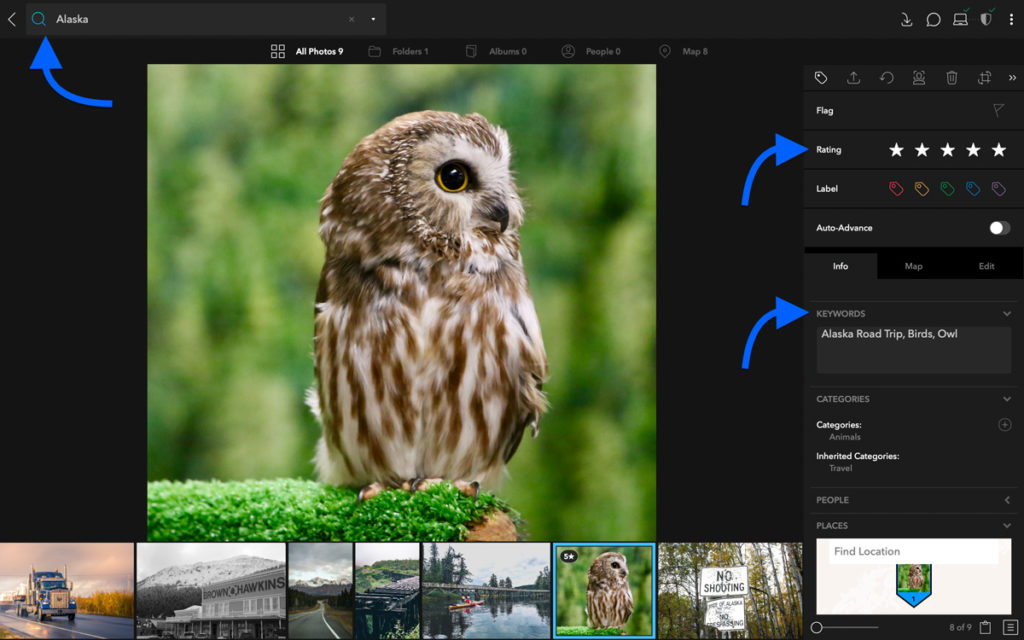
Task: Add a category with plus icon
Action: [1005, 425]
